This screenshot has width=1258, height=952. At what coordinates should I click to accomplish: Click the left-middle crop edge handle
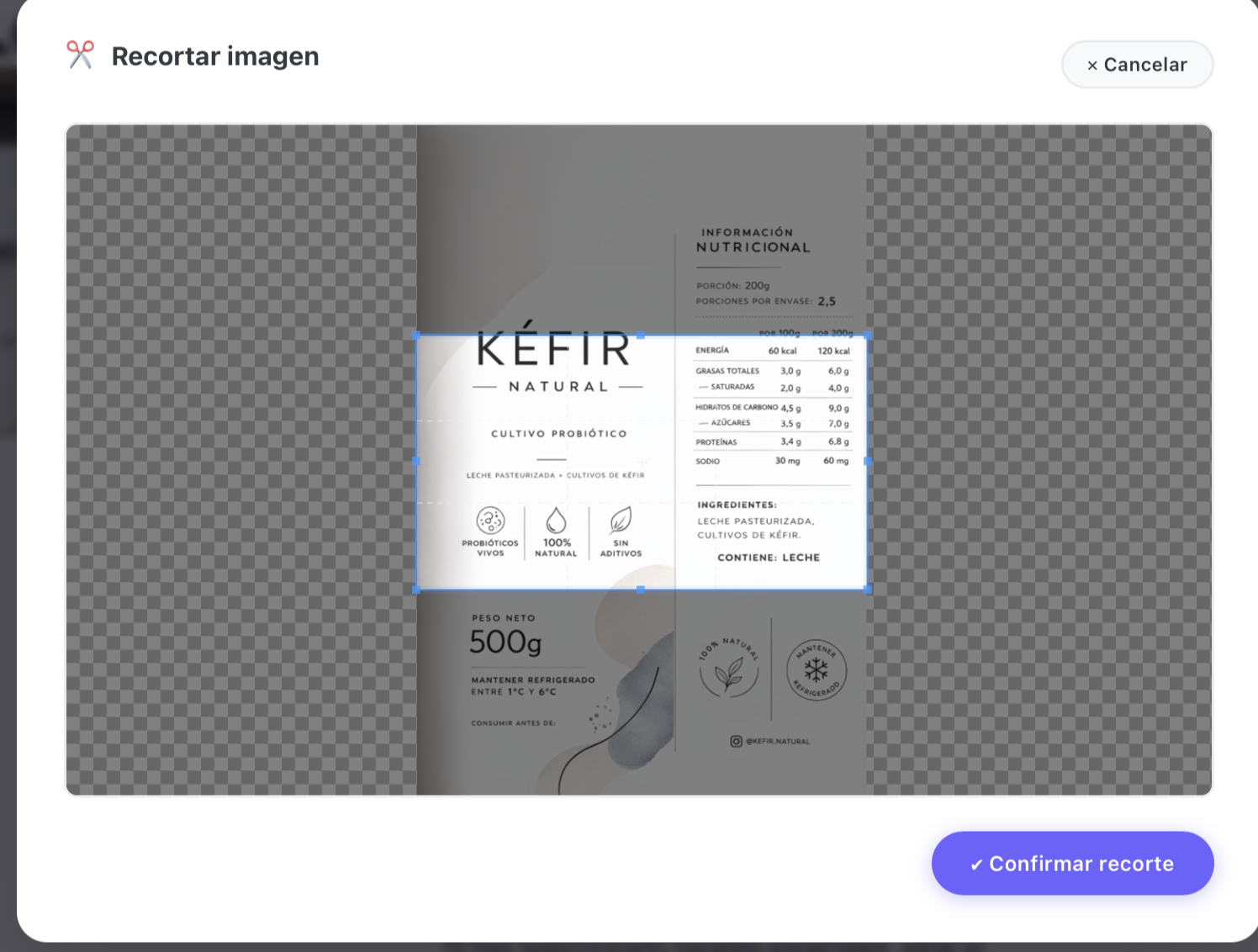click(417, 462)
